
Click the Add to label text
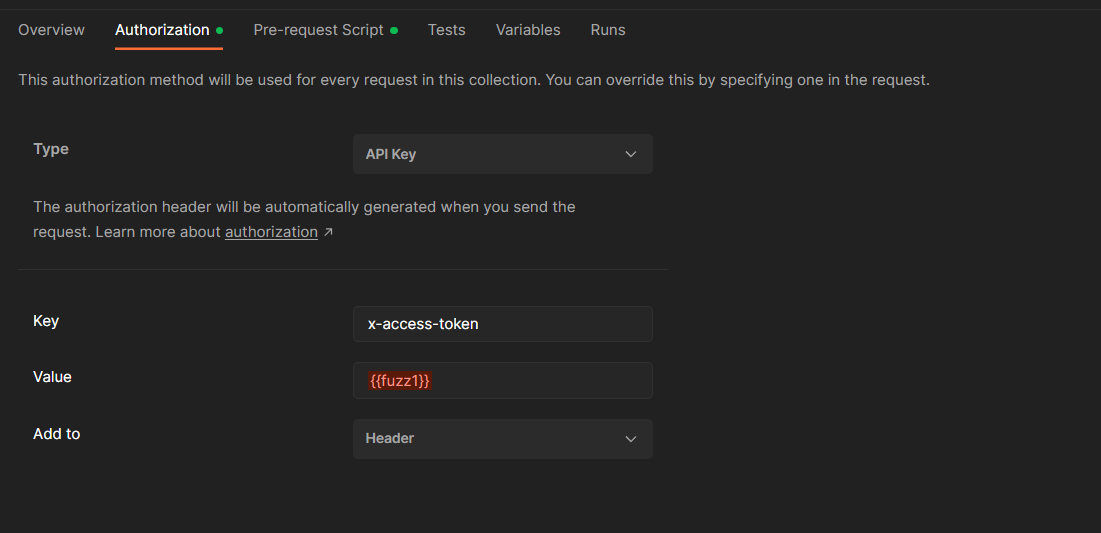pyautogui.click(x=56, y=434)
